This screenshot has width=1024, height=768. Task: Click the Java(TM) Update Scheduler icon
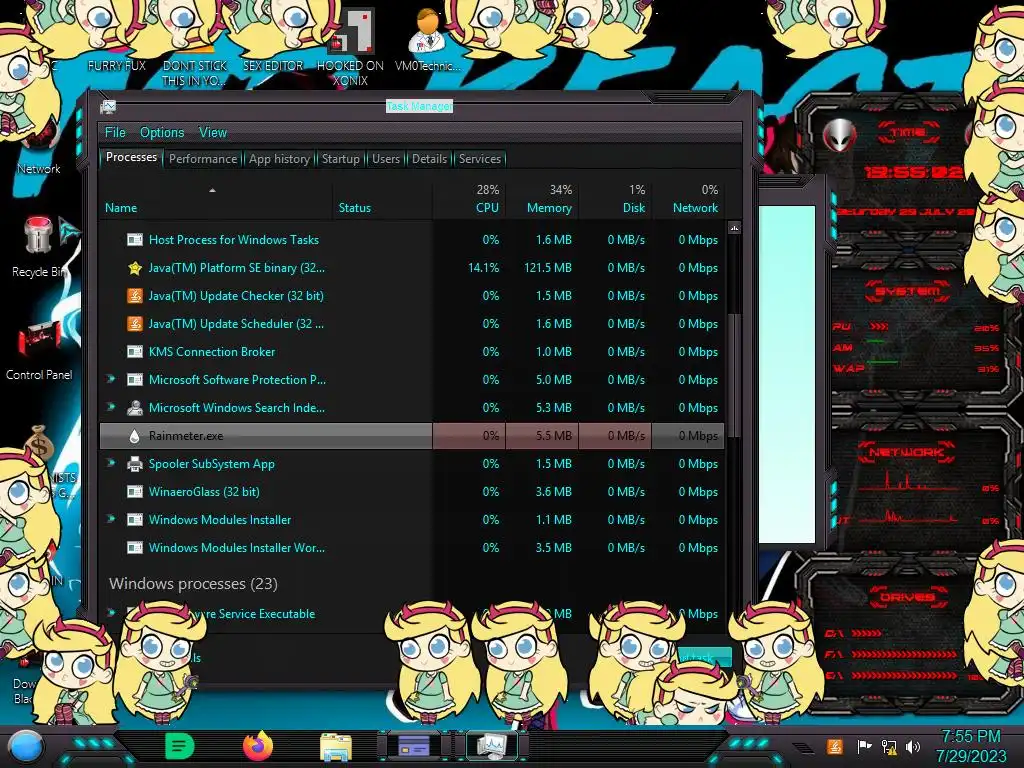(135, 324)
